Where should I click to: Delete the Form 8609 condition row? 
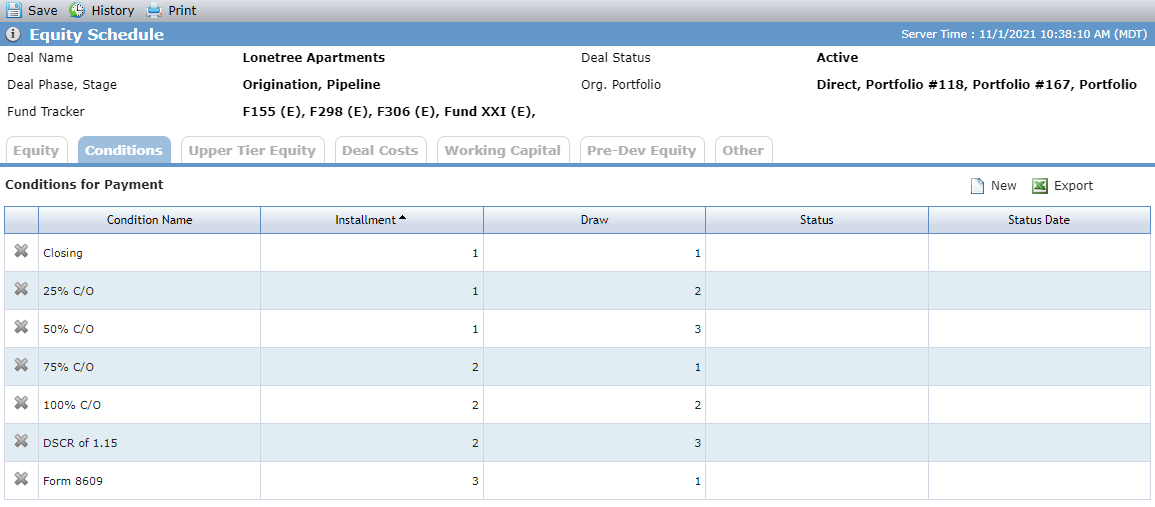[x=21, y=478]
